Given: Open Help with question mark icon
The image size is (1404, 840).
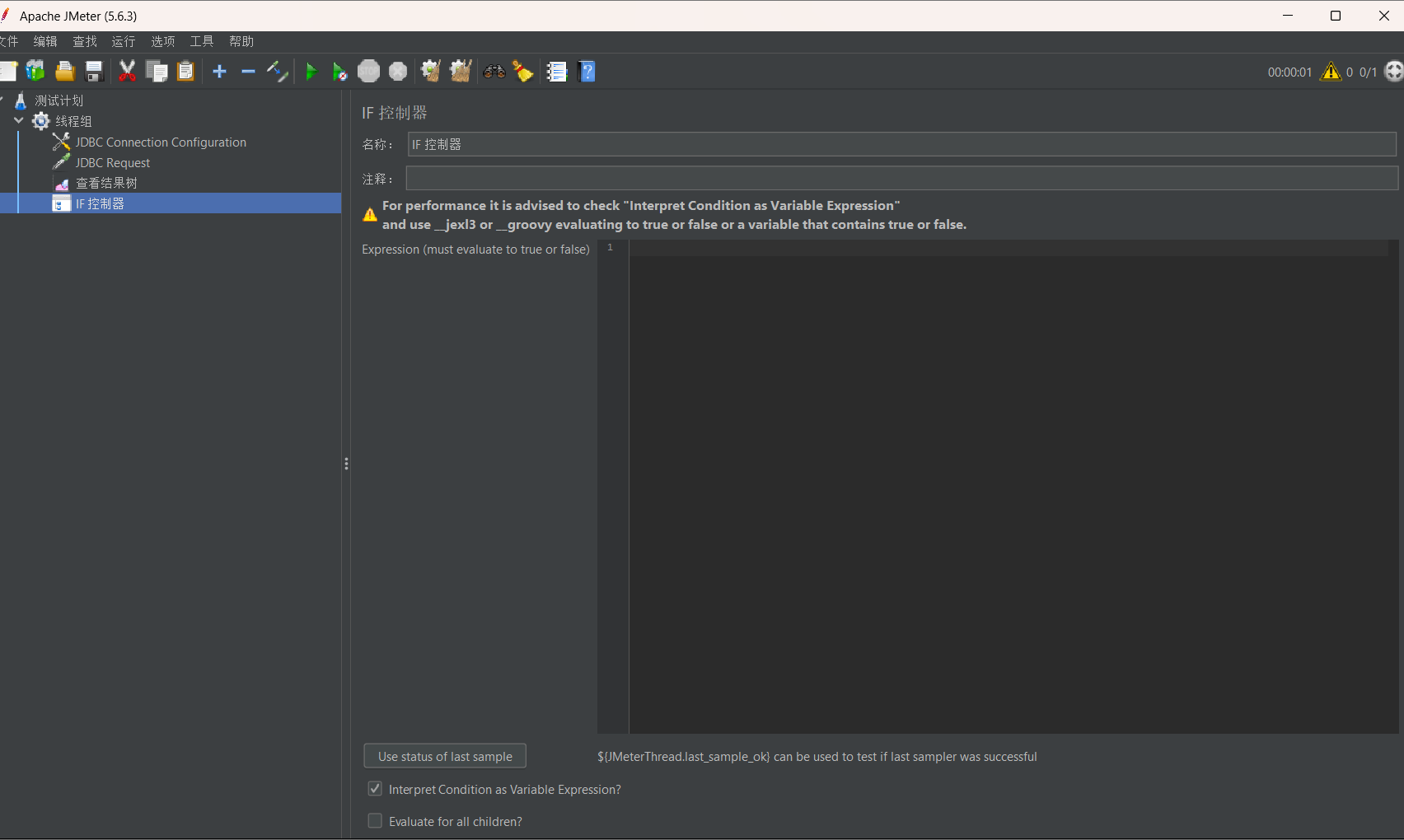Looking at the screenshot, I should click(x=587, y=72).
